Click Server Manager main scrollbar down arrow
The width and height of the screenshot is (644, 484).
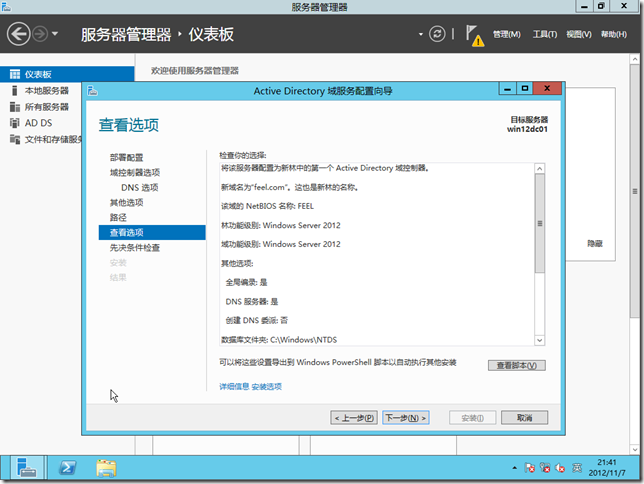(635, 449)
